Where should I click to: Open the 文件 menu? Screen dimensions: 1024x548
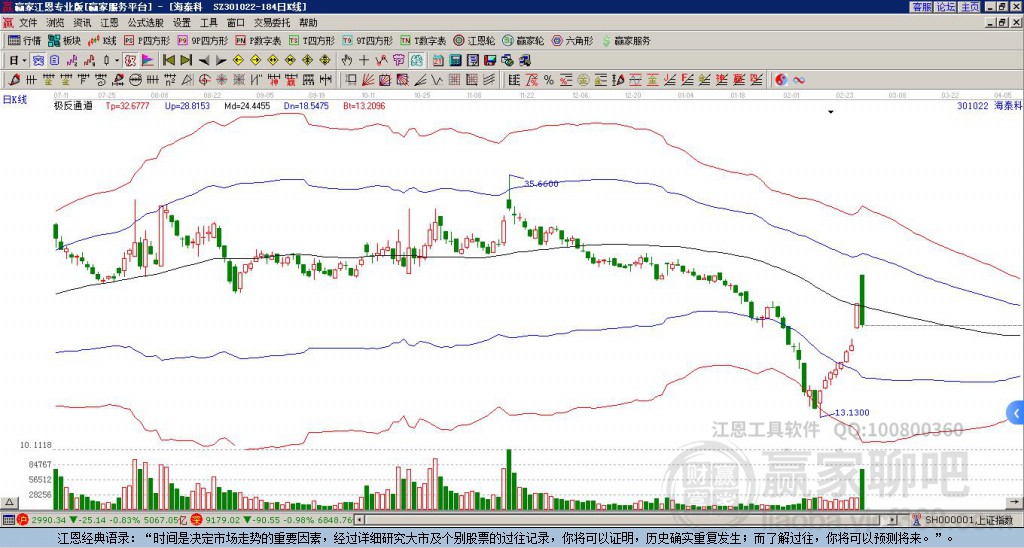tap(28, 23)
